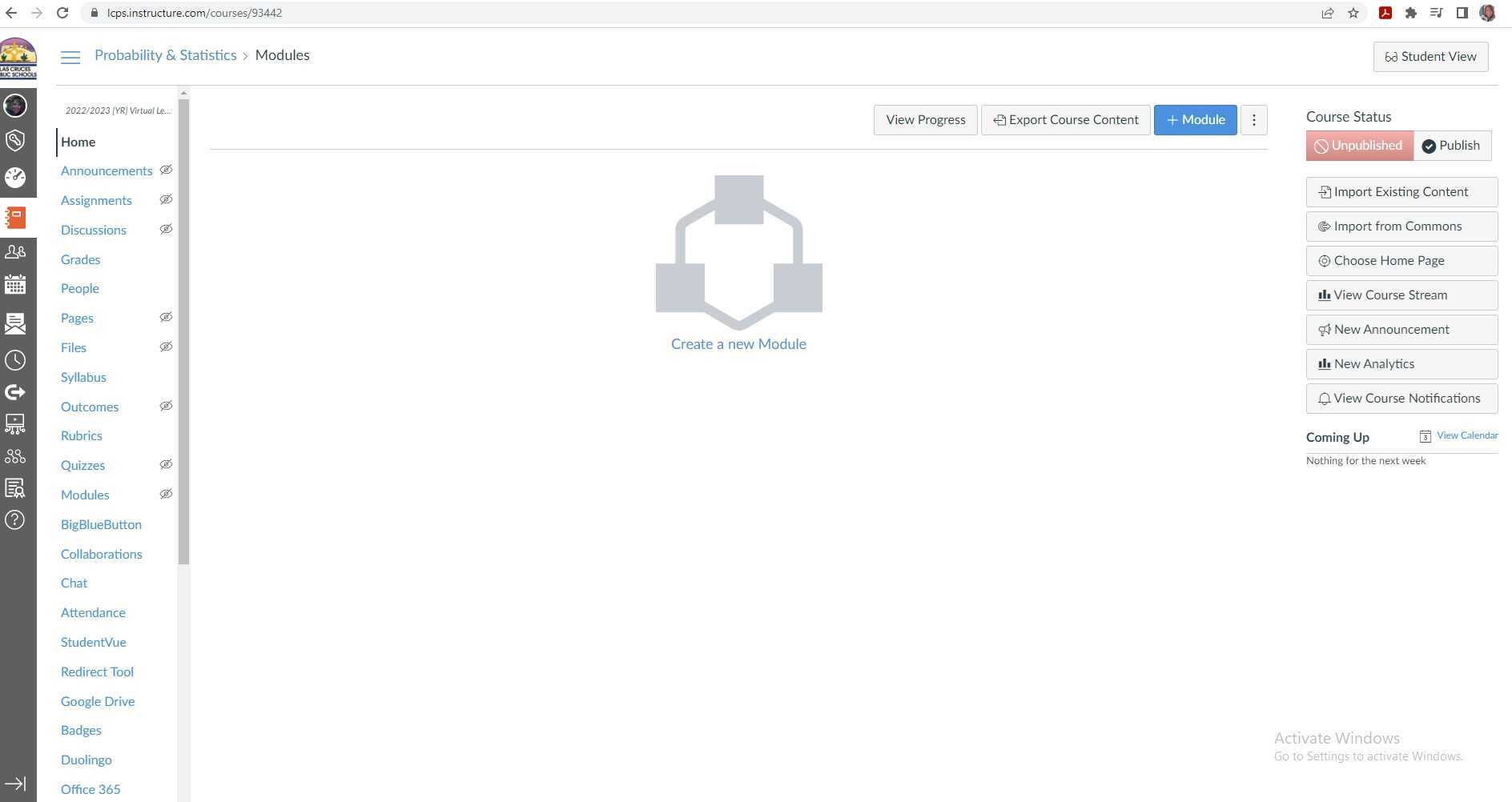Open the Admin shield icon in the sidebar
Image resolution: width=1512 pixels, height=802 pixels.
(15, 141)
